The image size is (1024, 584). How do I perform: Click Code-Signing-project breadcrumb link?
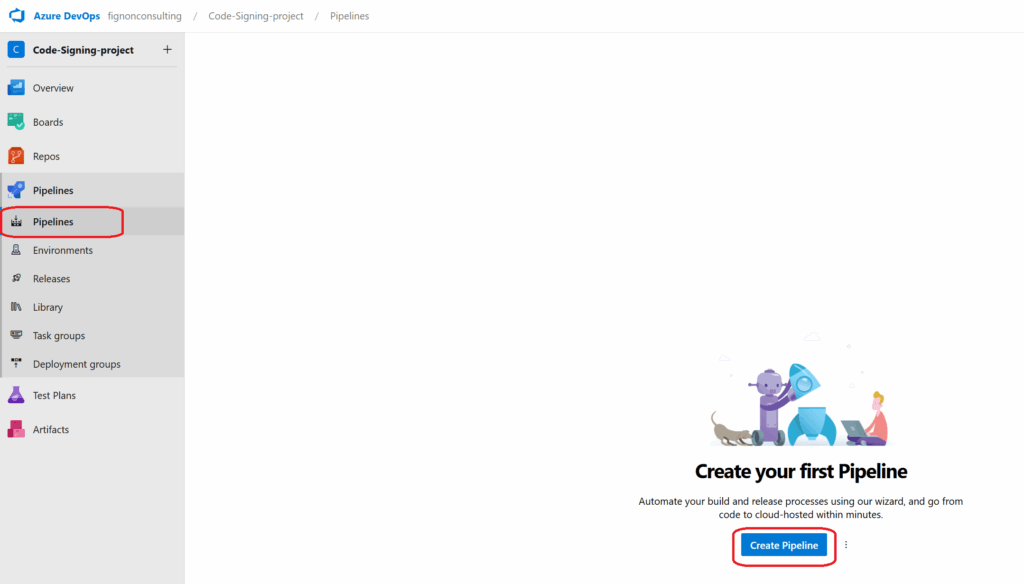256,16
